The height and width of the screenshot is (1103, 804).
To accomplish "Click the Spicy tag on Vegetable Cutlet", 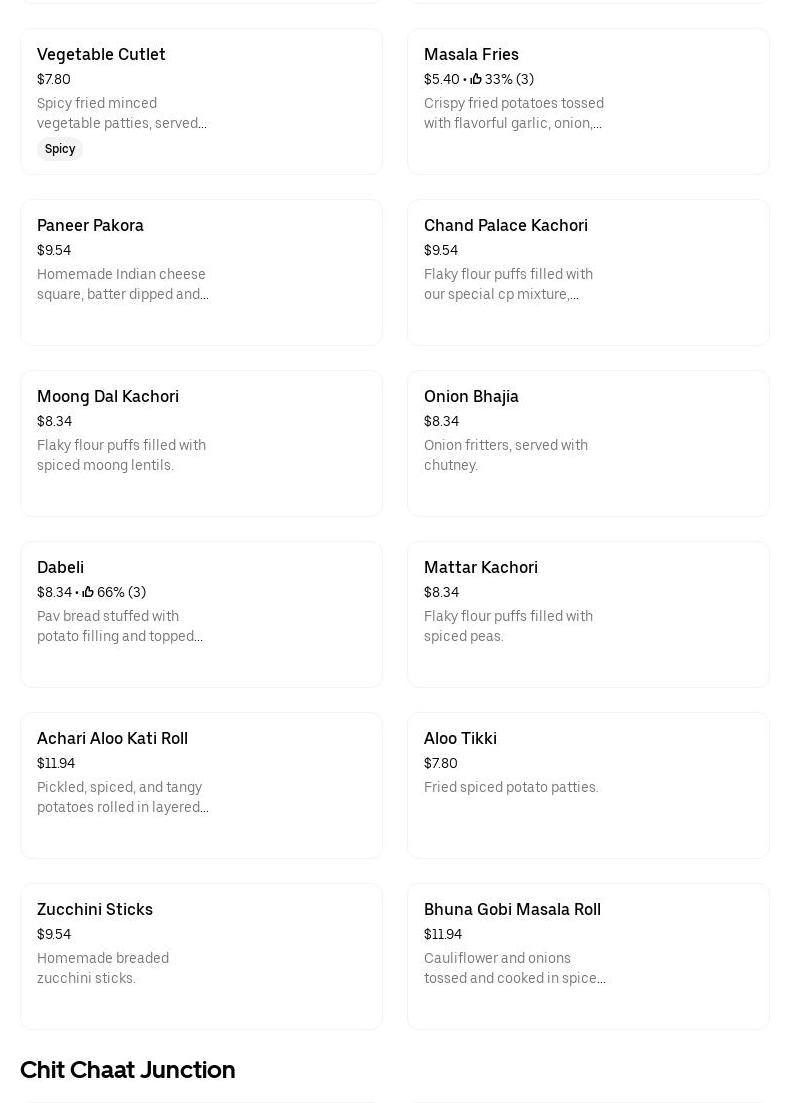I will 60,149.
